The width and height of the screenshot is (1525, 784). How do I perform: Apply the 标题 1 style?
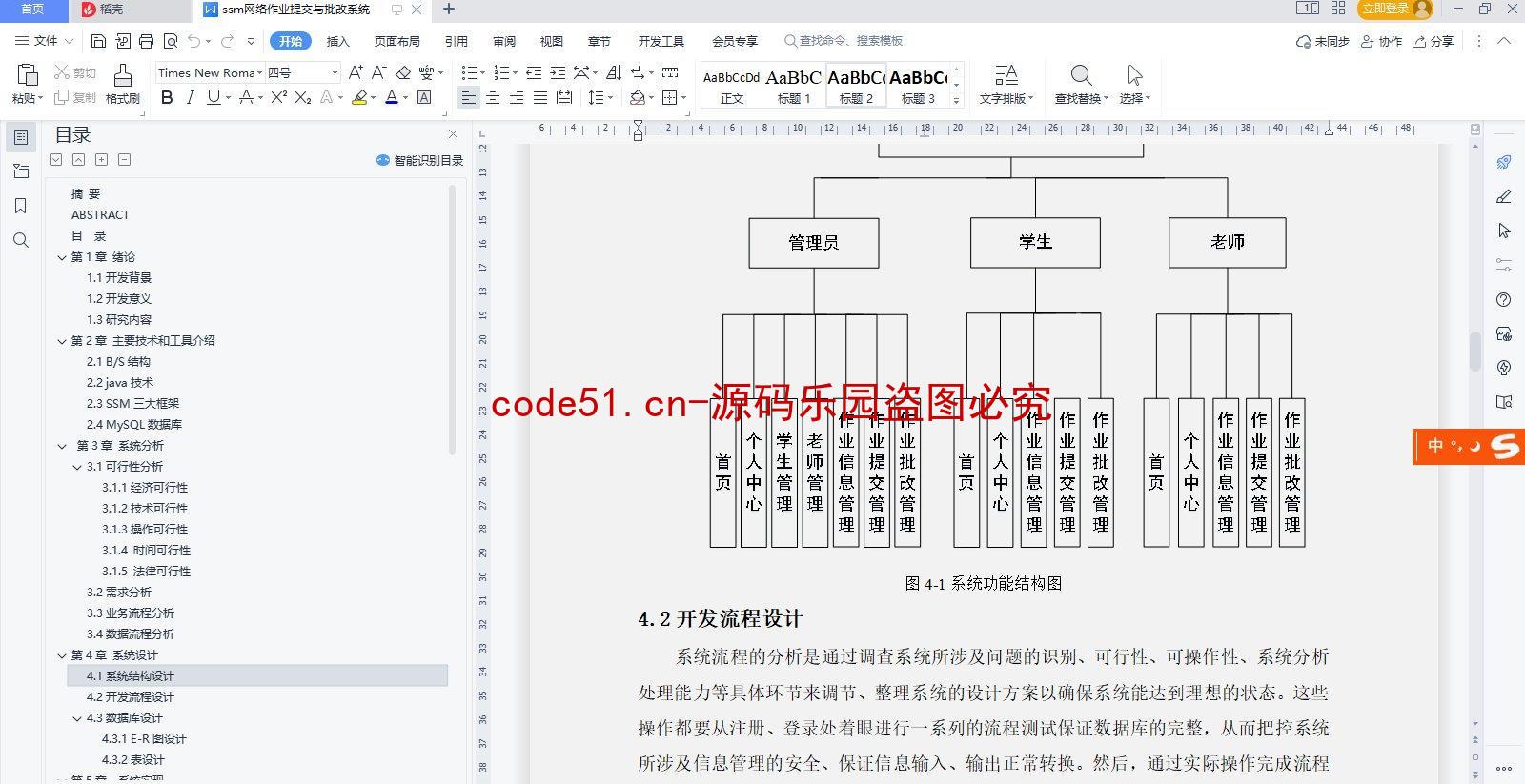coord(793,86)
